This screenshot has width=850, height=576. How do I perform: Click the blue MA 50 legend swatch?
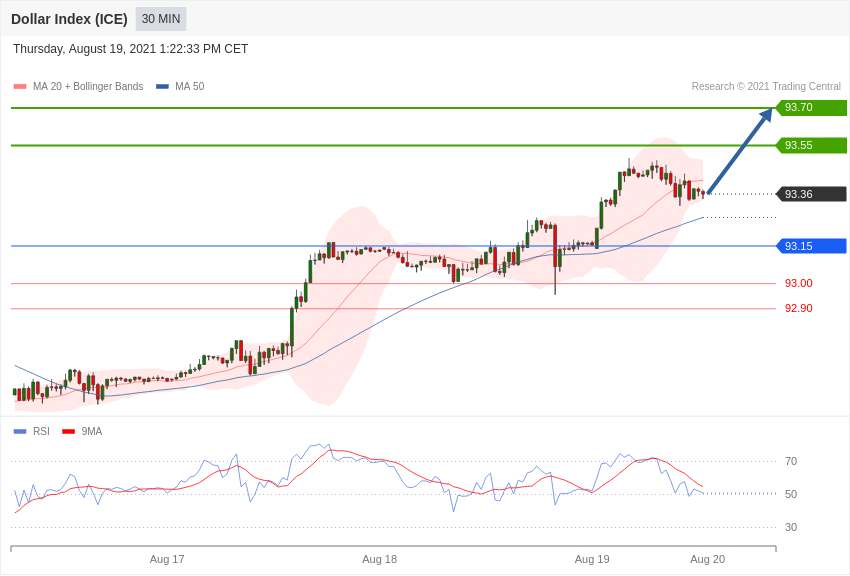[x=162, y=87]
